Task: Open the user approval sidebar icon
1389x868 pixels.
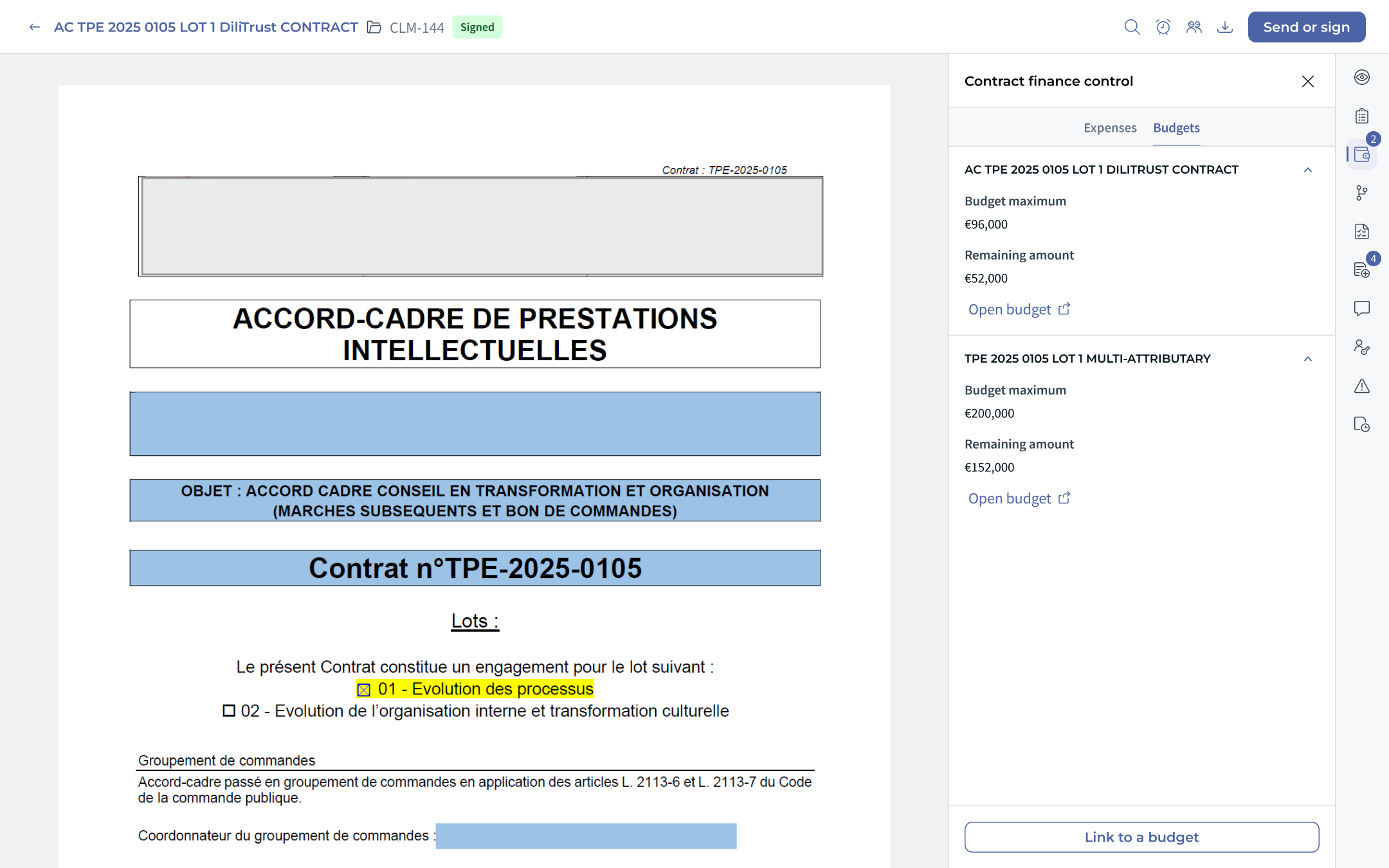Action: pyautogui.click(x=1362, y=347)
